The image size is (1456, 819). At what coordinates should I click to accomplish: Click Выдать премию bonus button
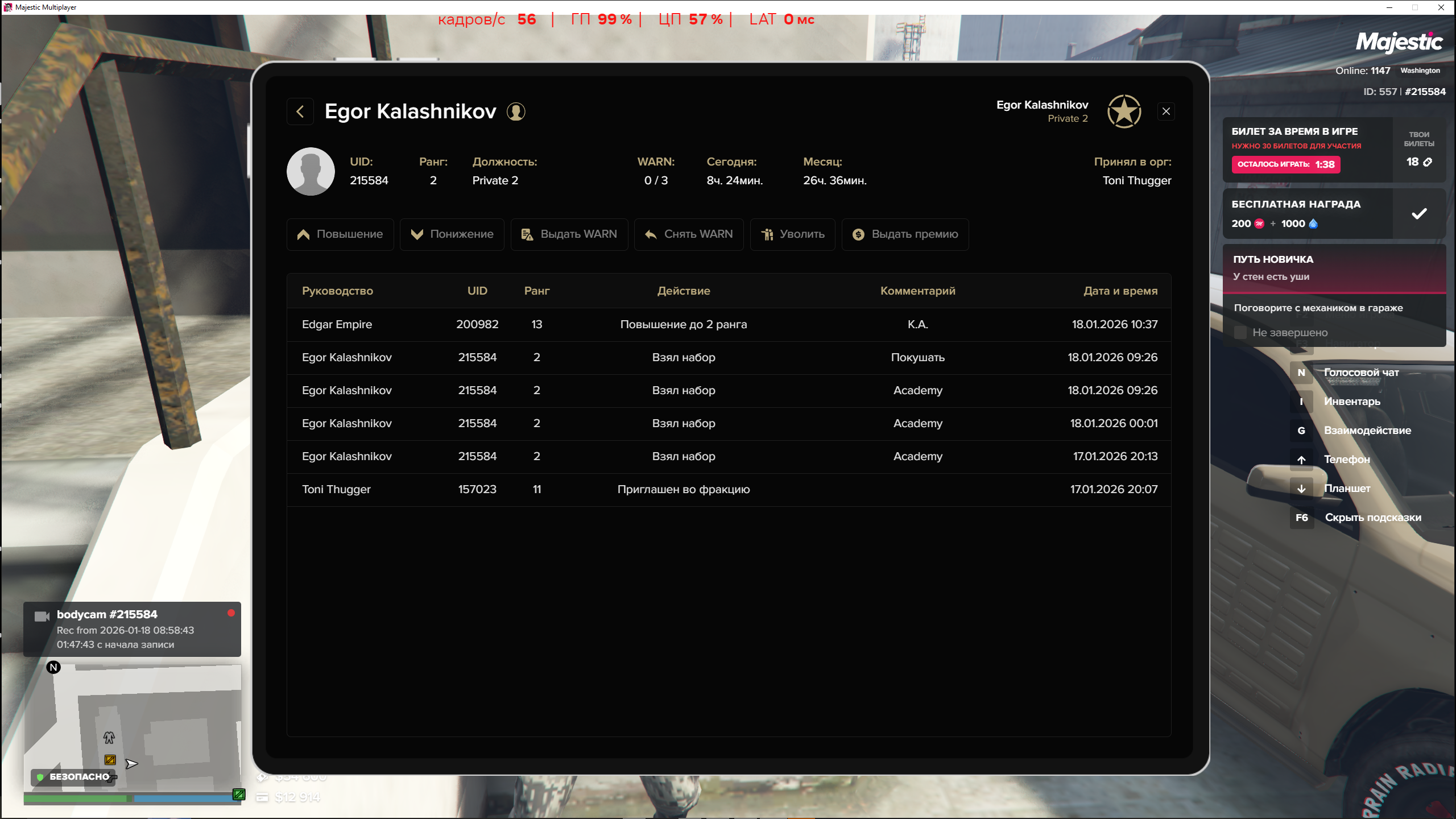[x=905, y=234]
